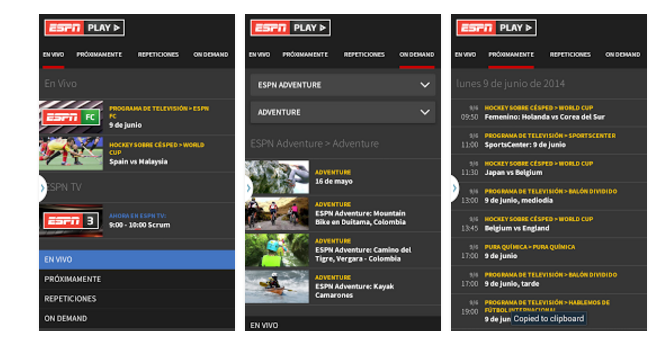This screenshot has height=360, width=657.
Task: Click 'ESPN Adventure > Adventure' heading
Action: coord(314,144)
